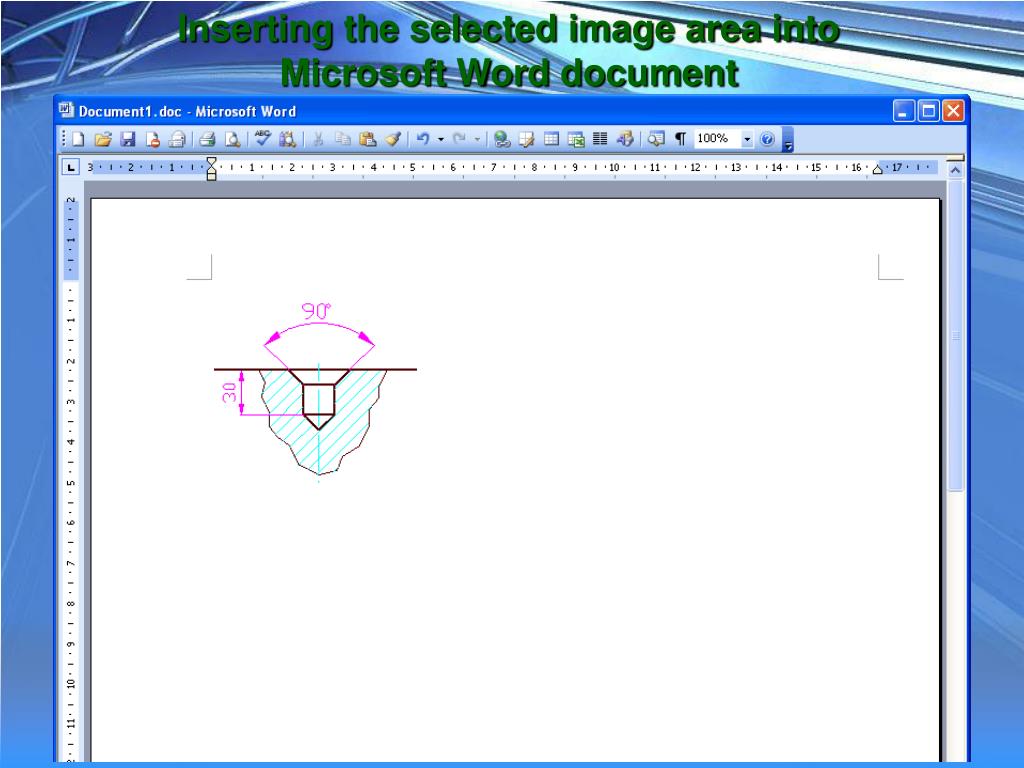
Task: Insert a table
Action: [551, 139]
